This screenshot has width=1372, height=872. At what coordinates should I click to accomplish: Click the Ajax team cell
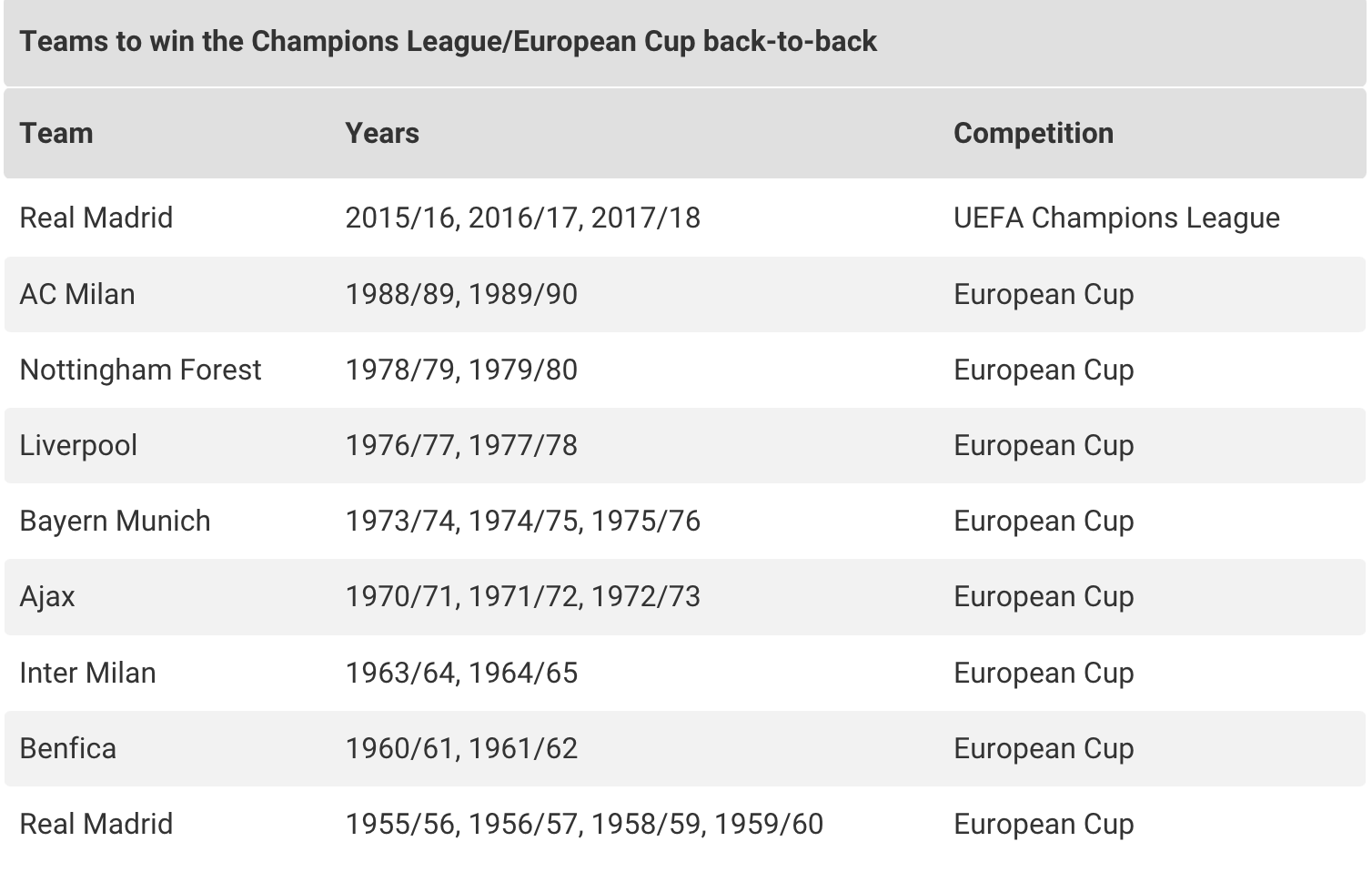pyautogui.click(x=47, y=596)
